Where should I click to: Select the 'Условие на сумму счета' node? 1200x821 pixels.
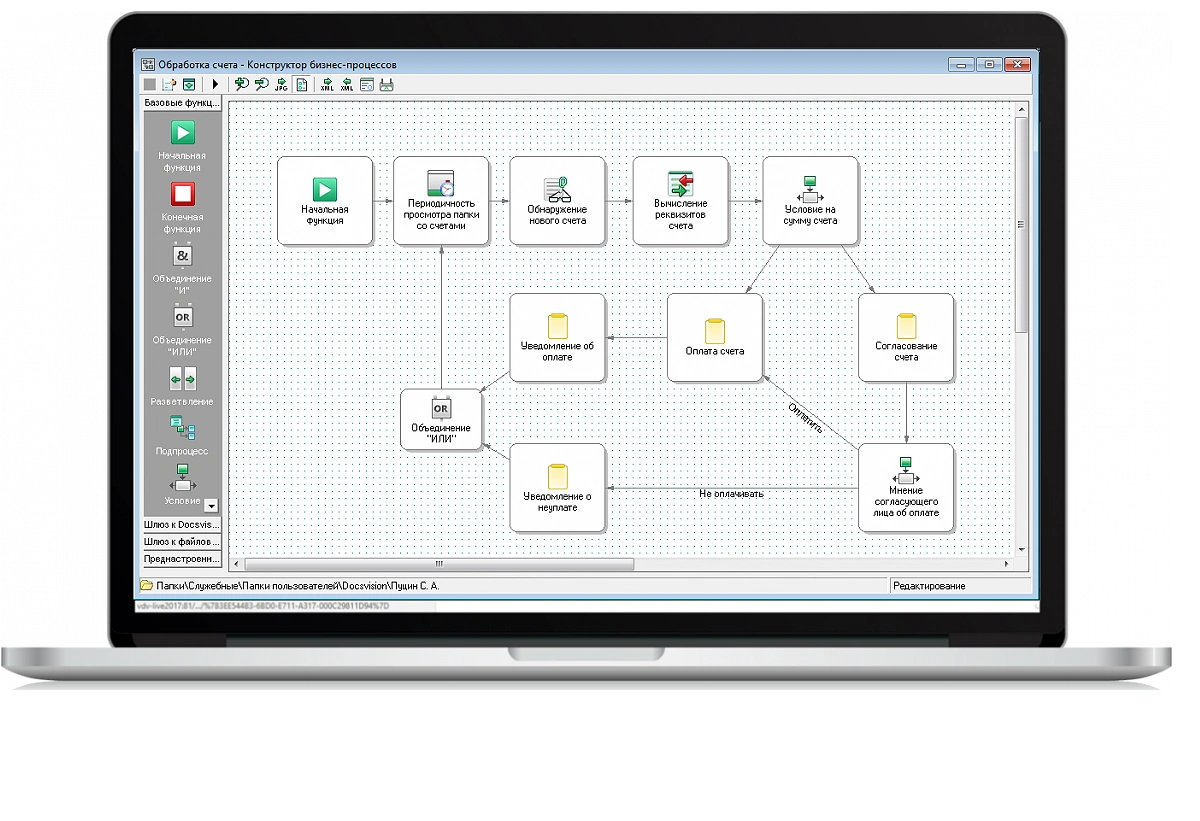point(810,200)
